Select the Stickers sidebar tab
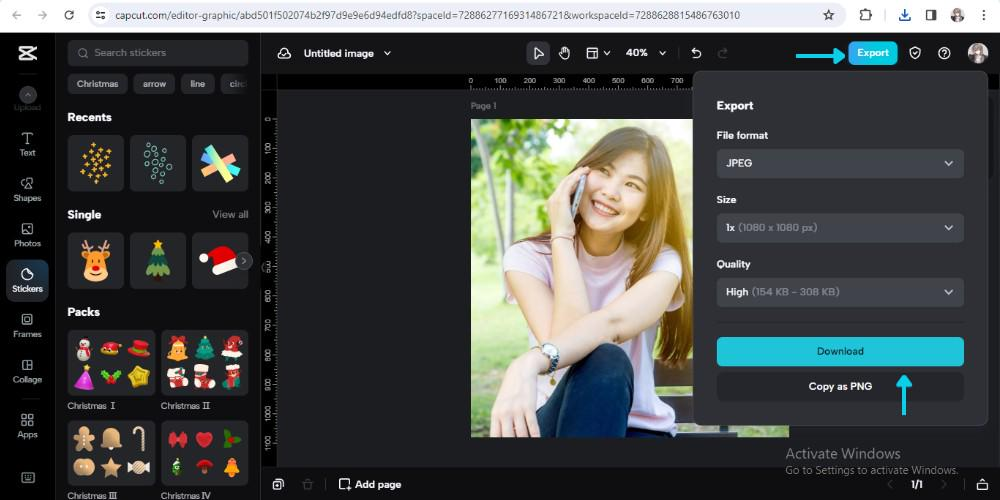This screenshot has height=500, width=1000. (x=27, y=281)
